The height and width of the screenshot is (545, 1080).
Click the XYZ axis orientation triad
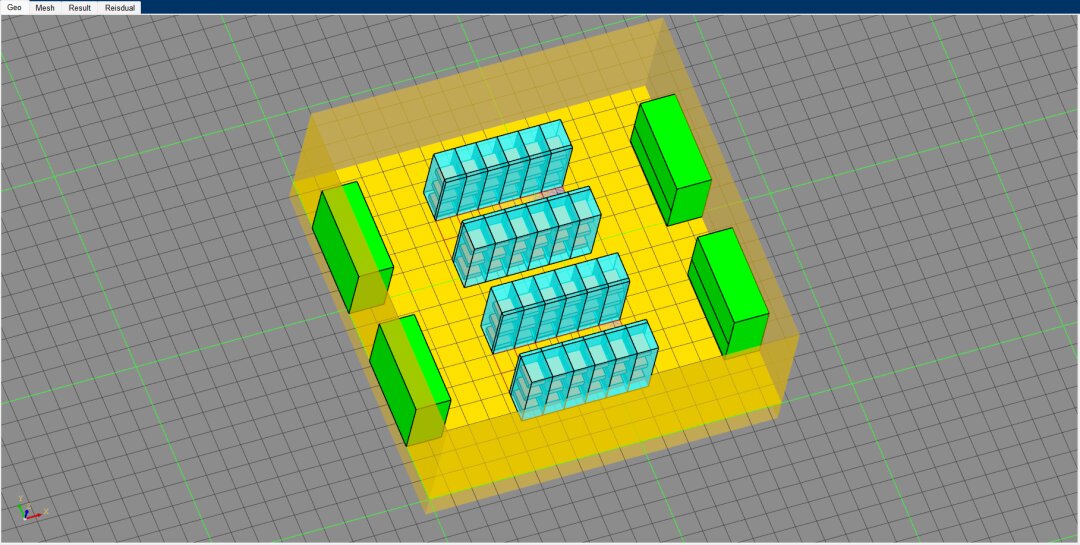coord(31,508)
